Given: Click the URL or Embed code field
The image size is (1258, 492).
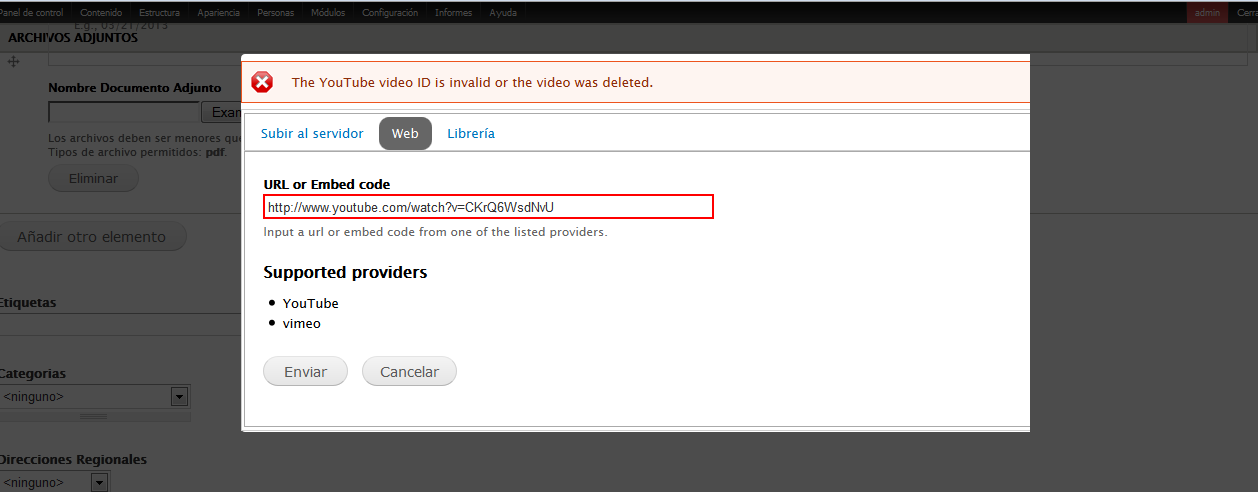Looking at the screenshot, I should 488,207.
